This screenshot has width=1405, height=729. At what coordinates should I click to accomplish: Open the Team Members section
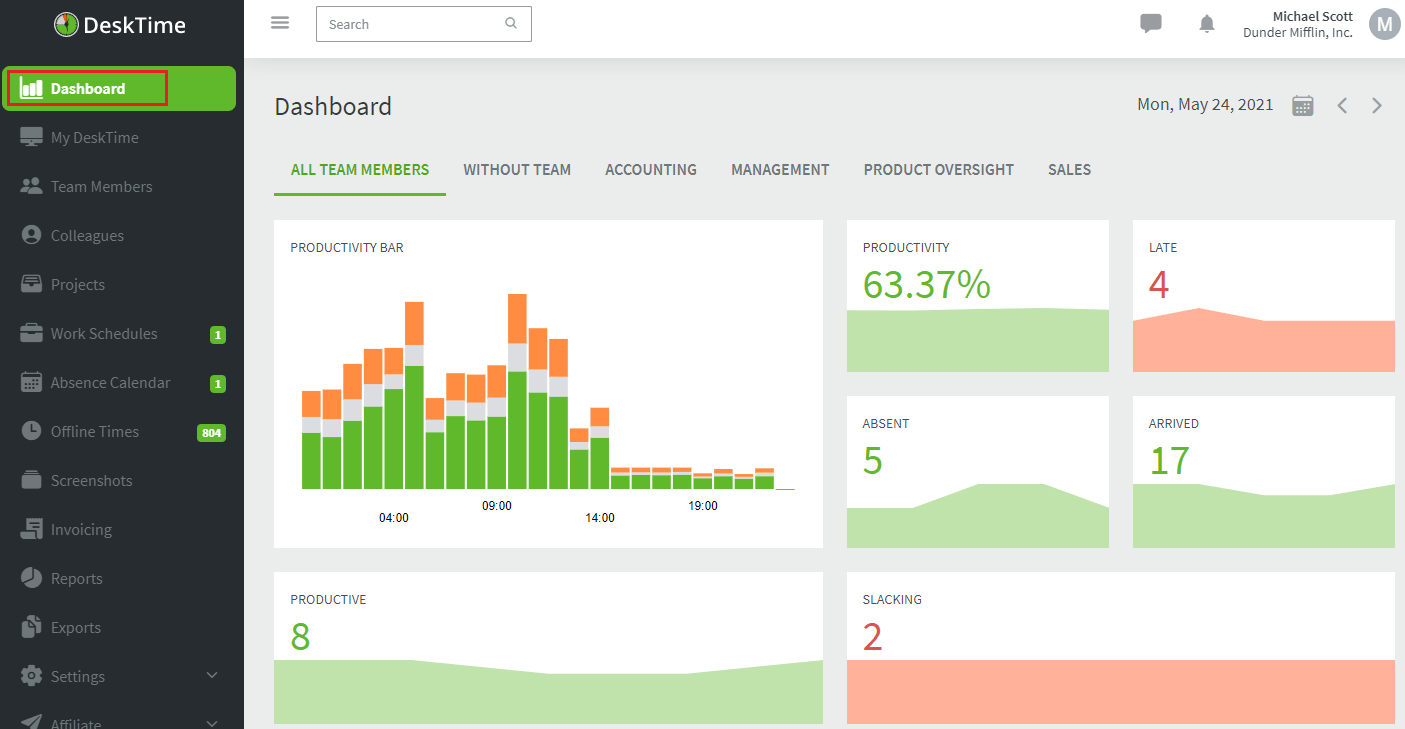click(101, 185)
